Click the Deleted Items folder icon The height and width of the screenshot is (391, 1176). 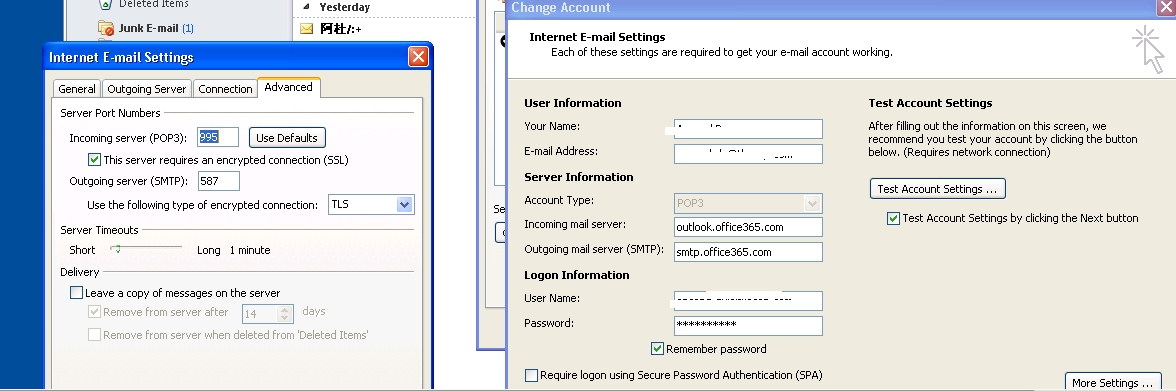[x=106, y=4]
